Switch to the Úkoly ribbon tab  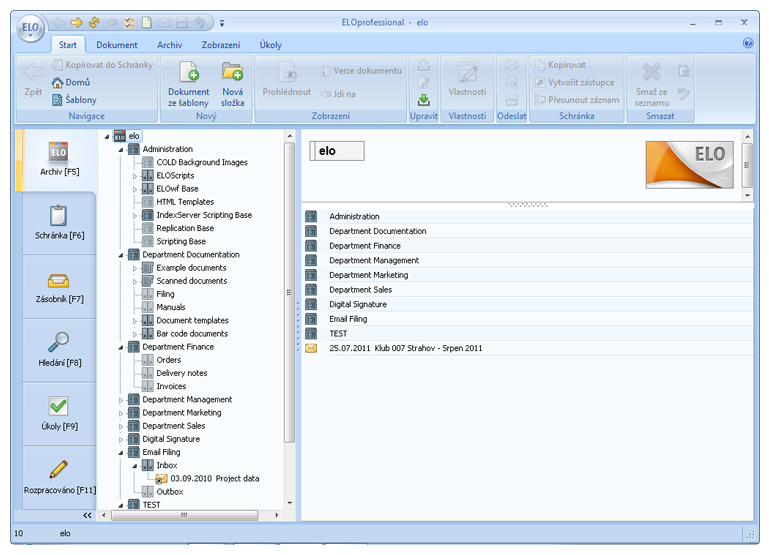click(270, 45)
